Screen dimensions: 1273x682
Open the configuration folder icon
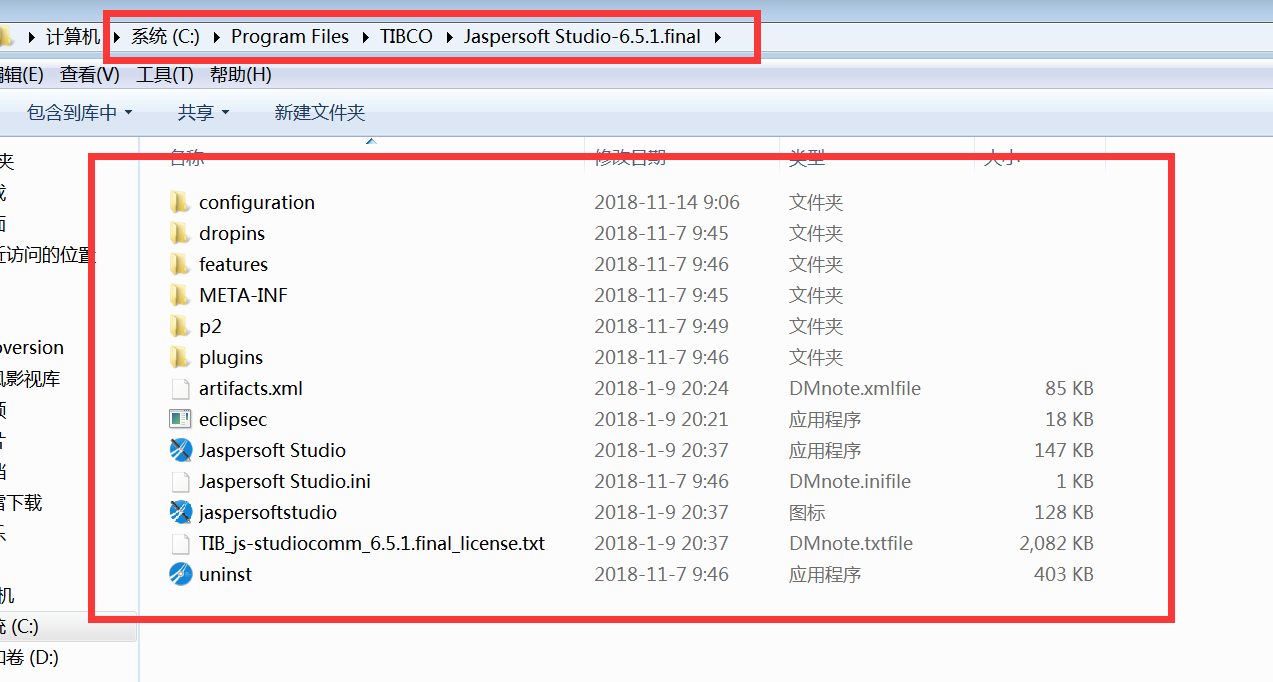(180, 202)
